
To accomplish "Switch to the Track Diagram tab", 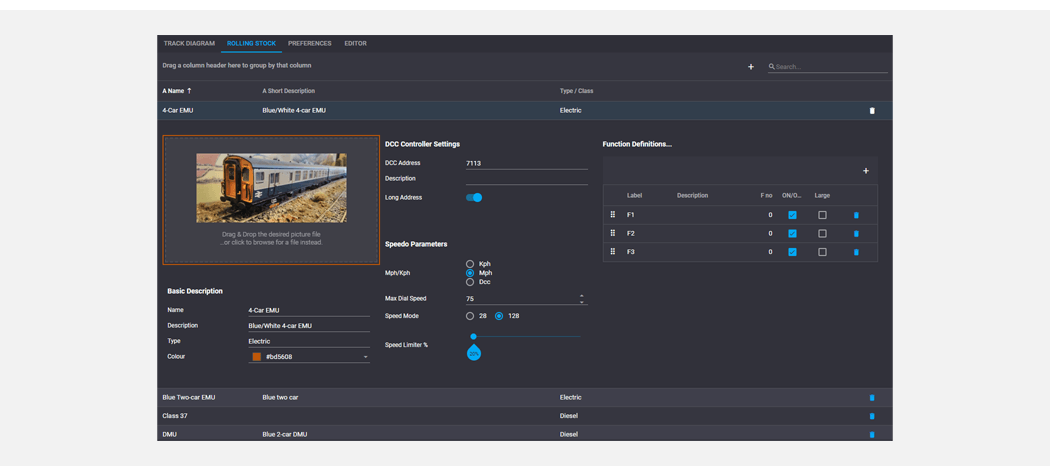I will pos(189,44).
